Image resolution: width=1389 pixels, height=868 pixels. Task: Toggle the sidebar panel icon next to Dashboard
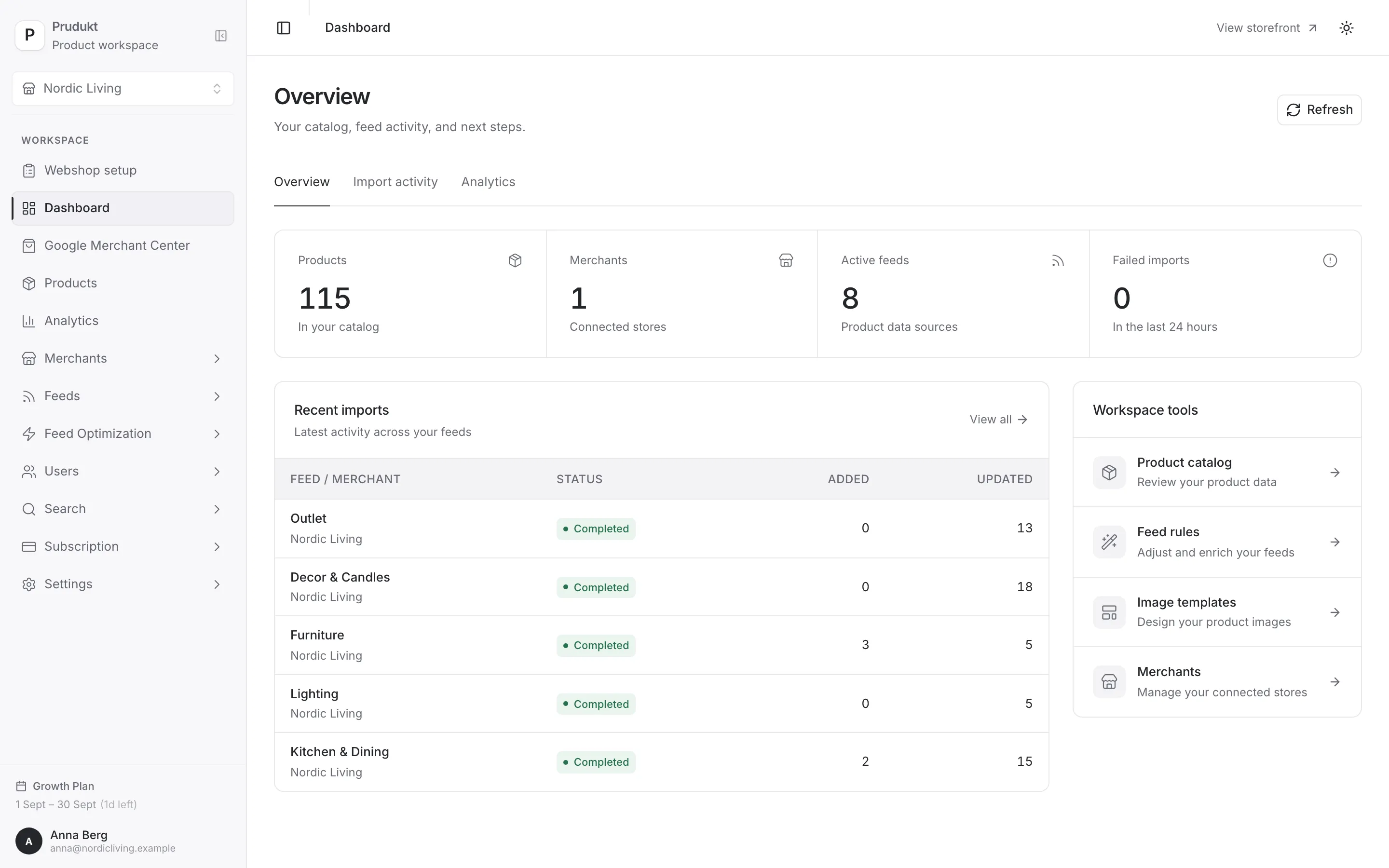pyautogui.click(x=284, y=27)
